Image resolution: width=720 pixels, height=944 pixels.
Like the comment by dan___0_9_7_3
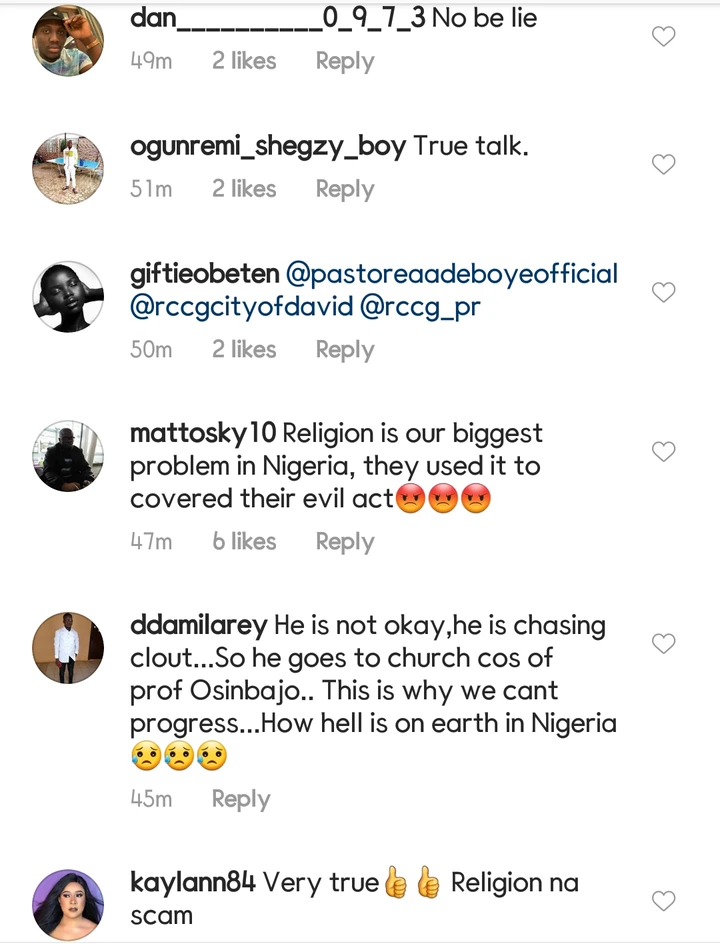[664, 37]
